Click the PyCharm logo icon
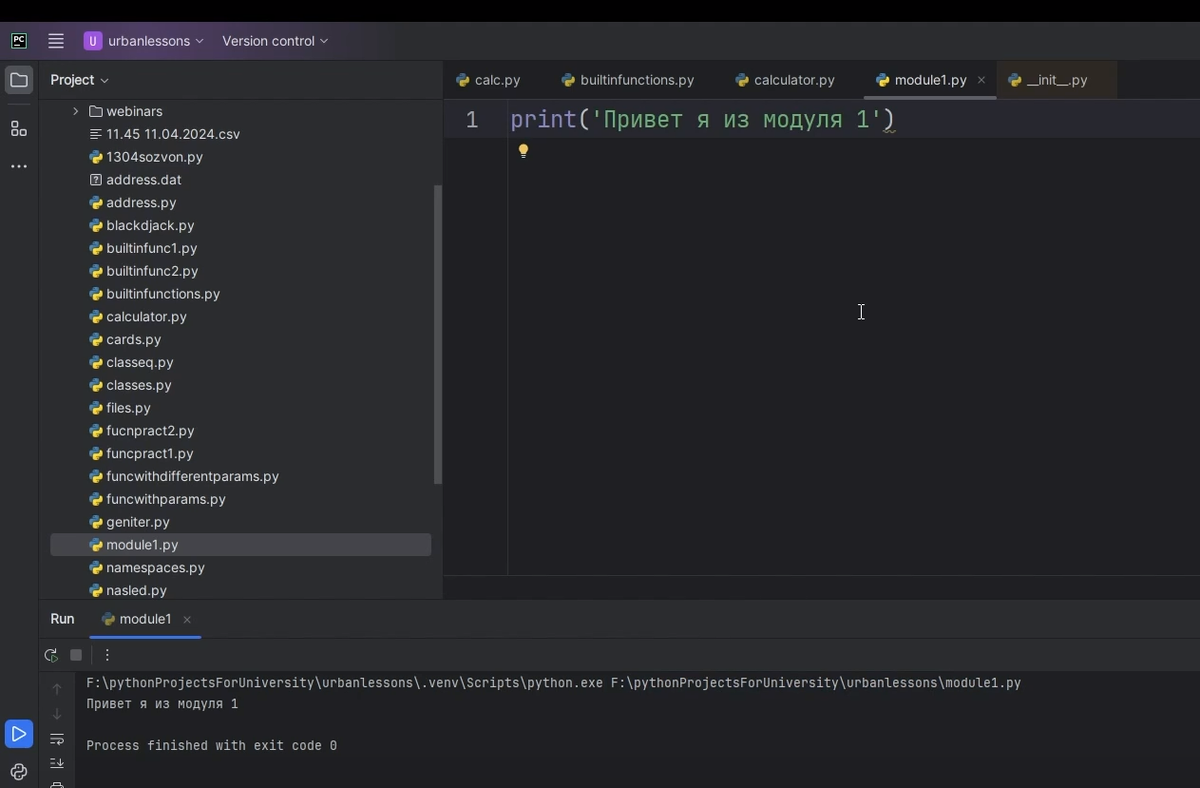 [x=19, y=41]
